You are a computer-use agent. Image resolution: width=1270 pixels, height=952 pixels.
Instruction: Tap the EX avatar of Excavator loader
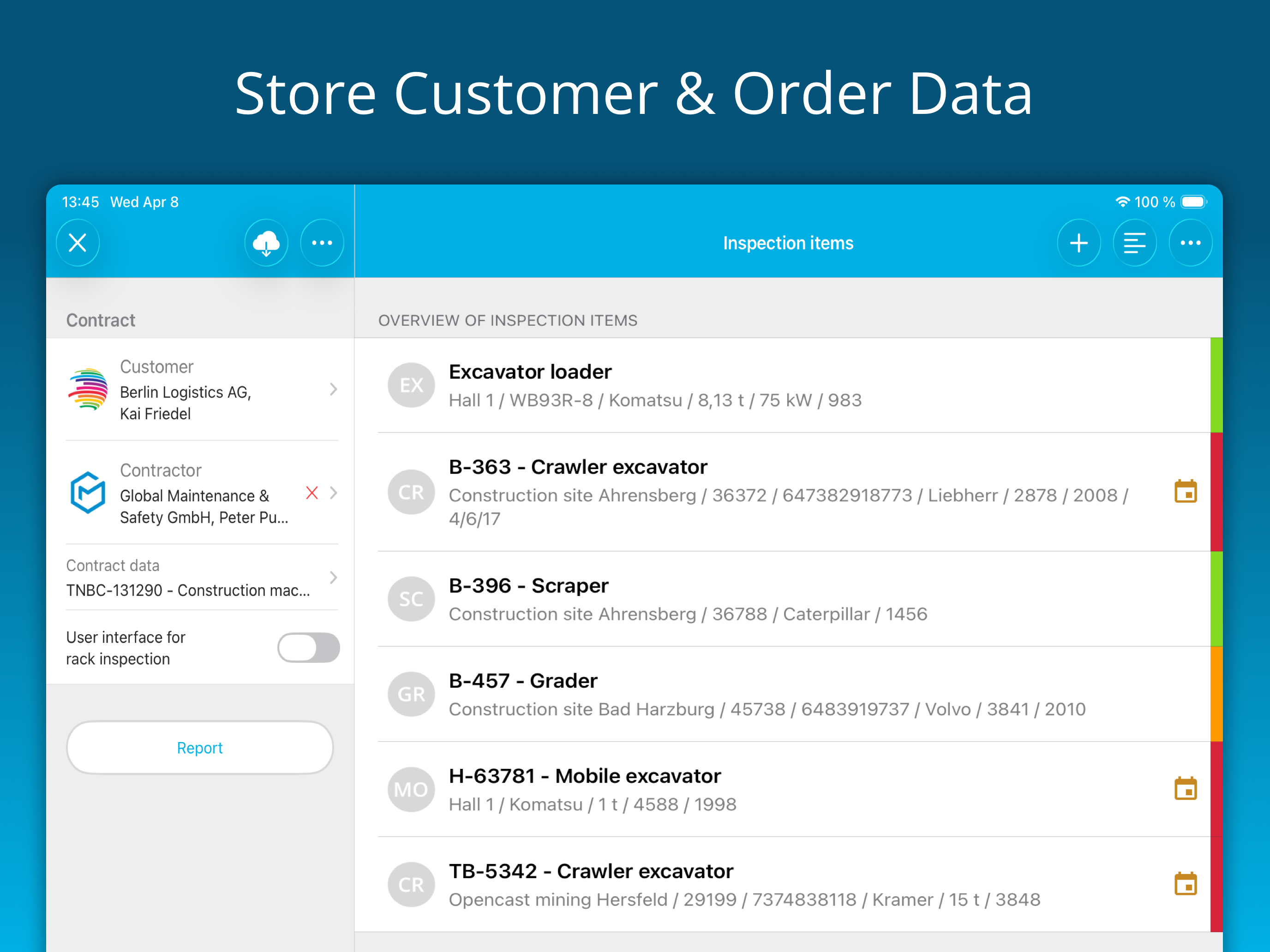411,385
